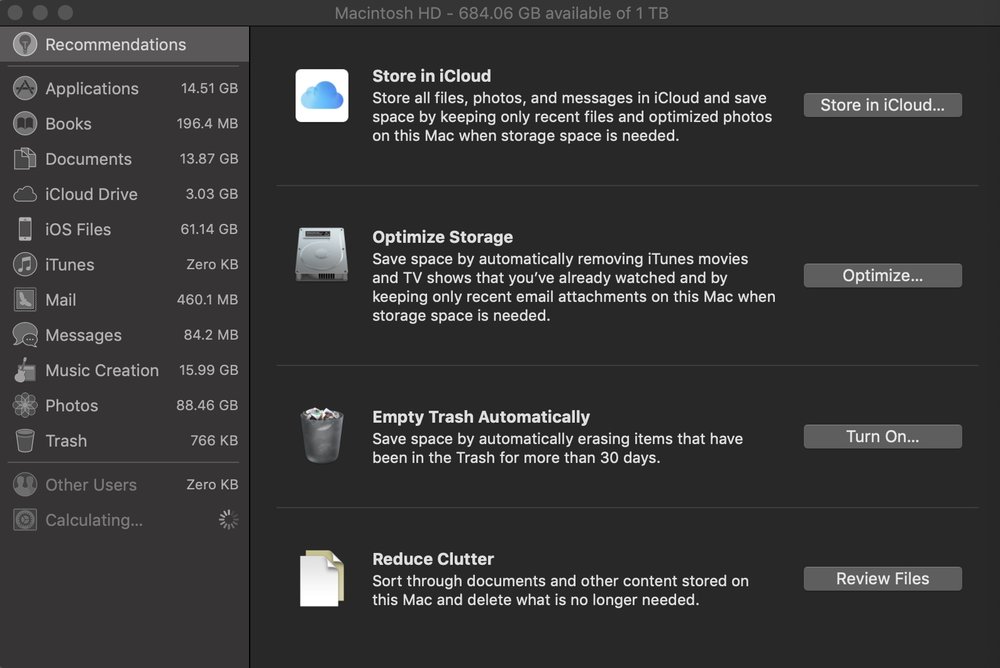This screenshot has width=1000, height=668.
Task: Click the Recommendations lightbulb icon
Action: pyautogui.click(x=25, y=44)
